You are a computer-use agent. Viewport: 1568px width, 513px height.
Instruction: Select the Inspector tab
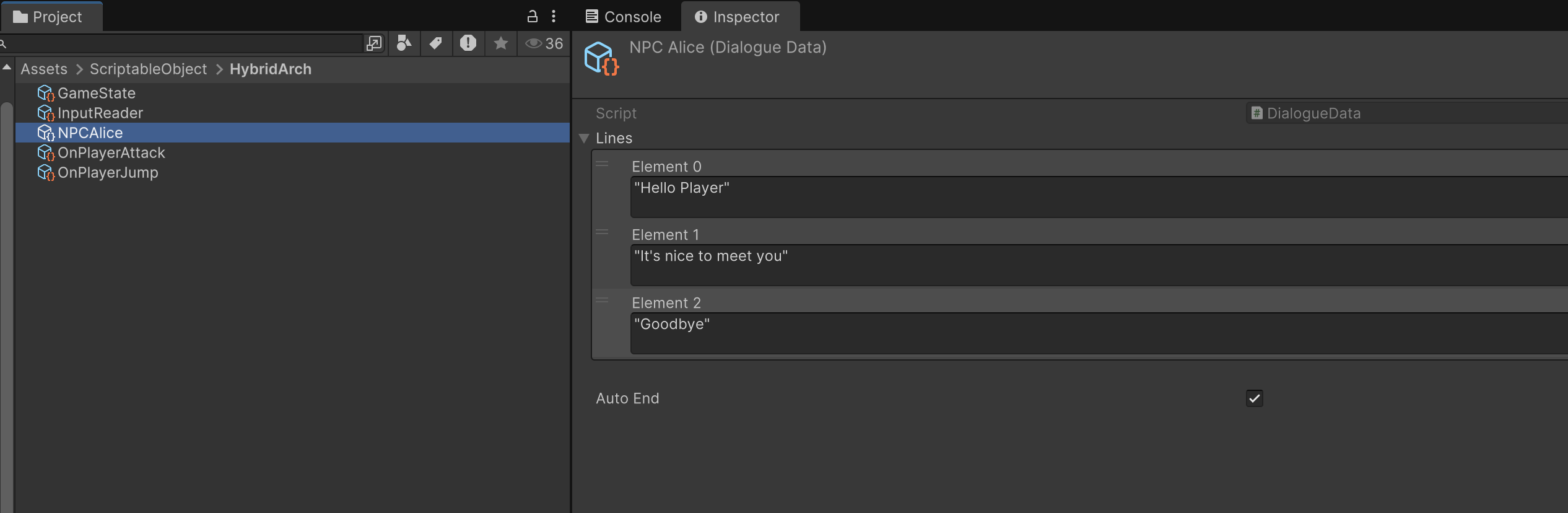pos(738,17)
